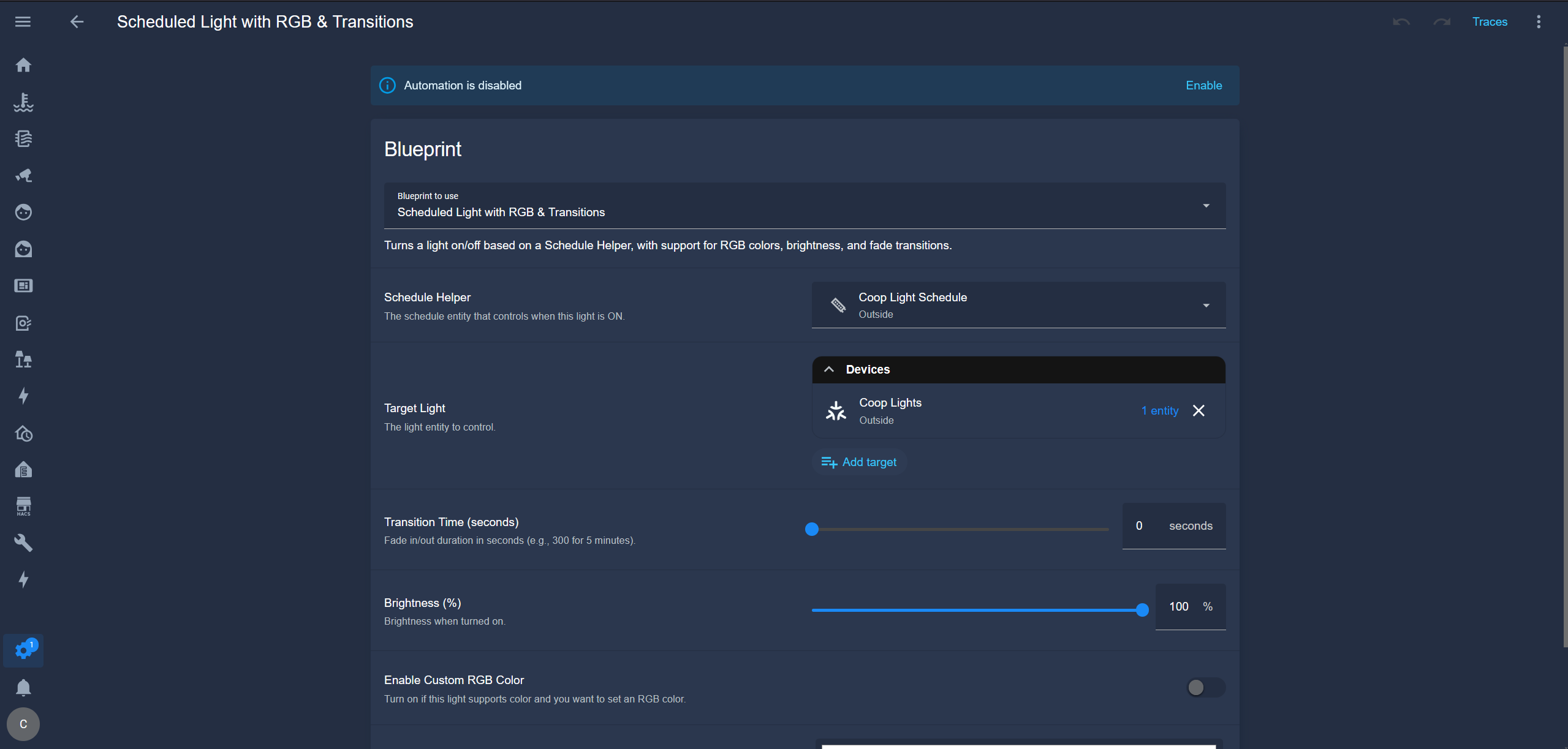Open the Blueprint to use dropdown
Viewport: 1568px width, 749px height.
[805, 206]
